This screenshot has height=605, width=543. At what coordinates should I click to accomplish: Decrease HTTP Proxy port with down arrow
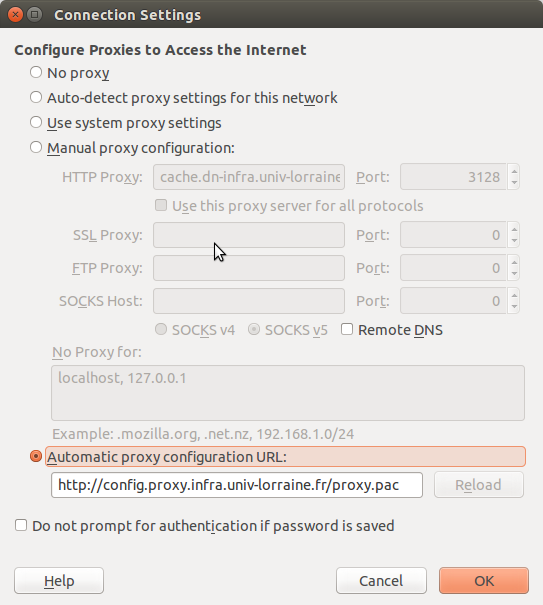click(x=514, y=183)
